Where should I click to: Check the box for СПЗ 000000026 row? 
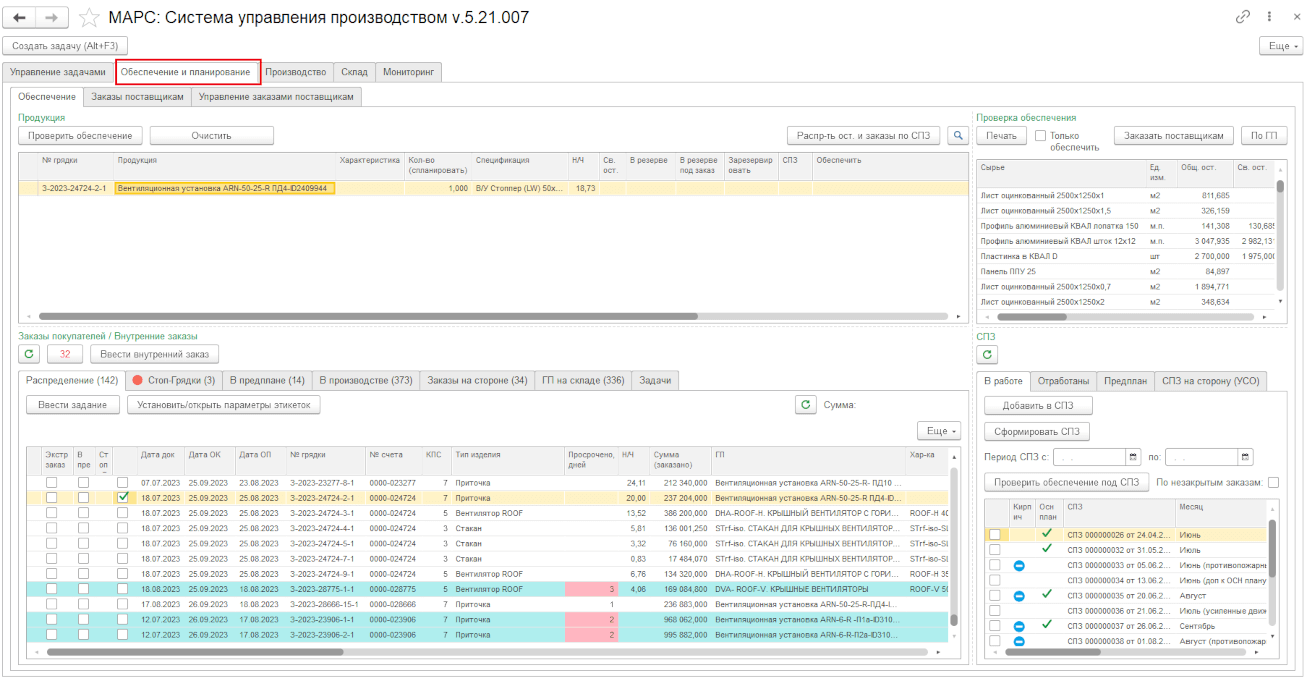tap(994, 535)
